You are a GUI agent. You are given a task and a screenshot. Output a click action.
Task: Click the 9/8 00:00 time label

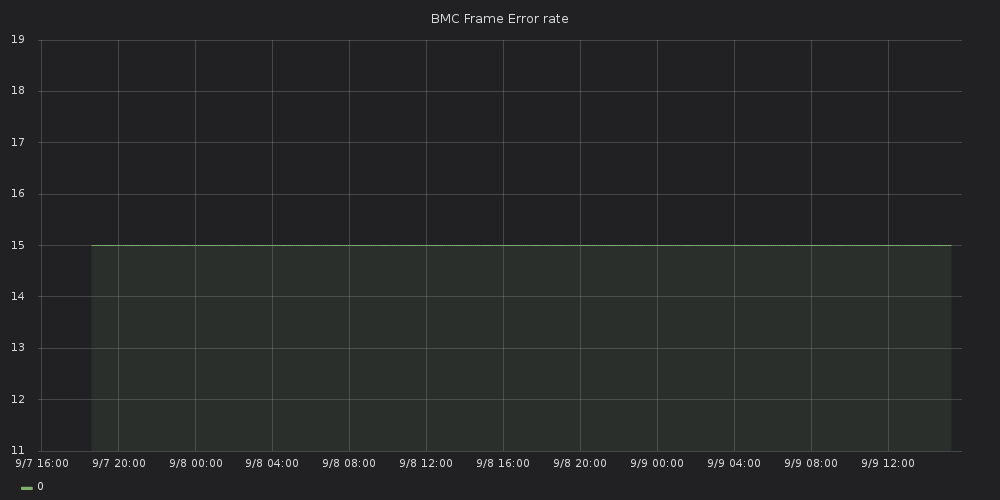coord(195,464)
